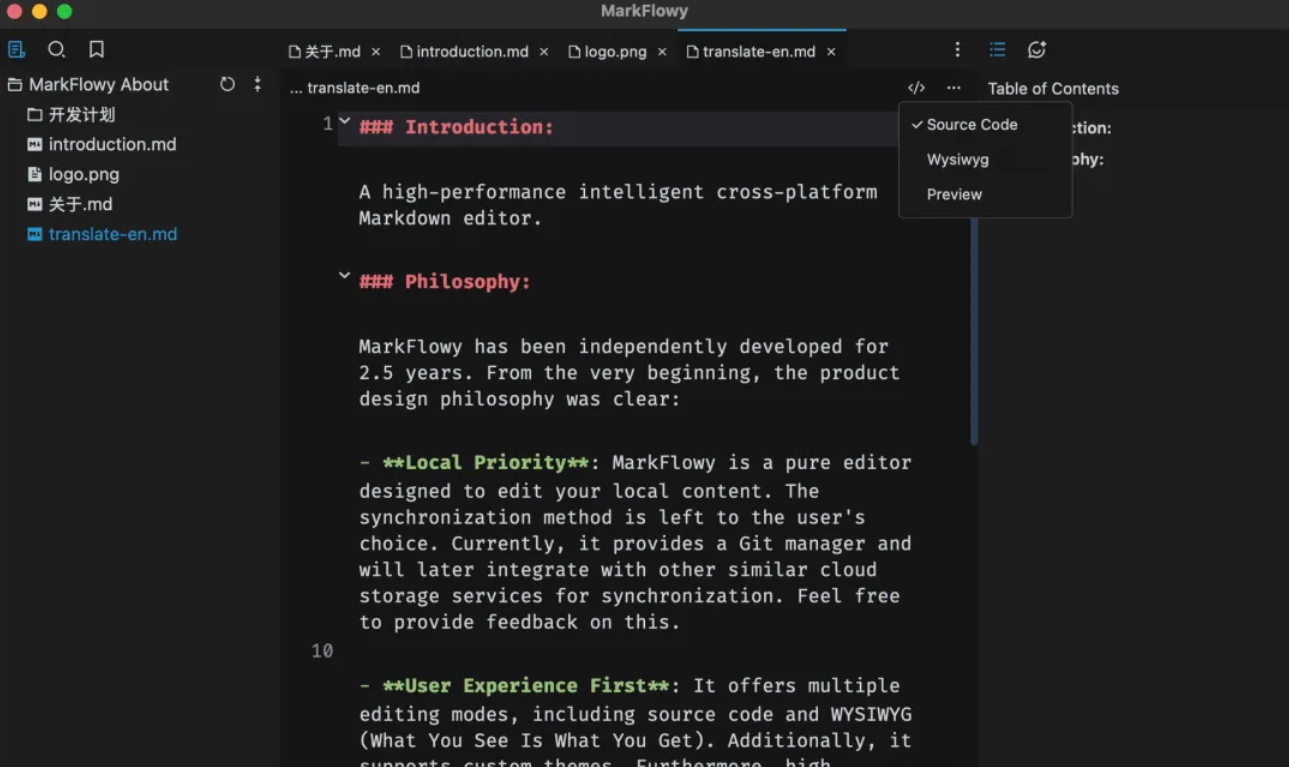Click the bold Local Priority text

point(485,463)
